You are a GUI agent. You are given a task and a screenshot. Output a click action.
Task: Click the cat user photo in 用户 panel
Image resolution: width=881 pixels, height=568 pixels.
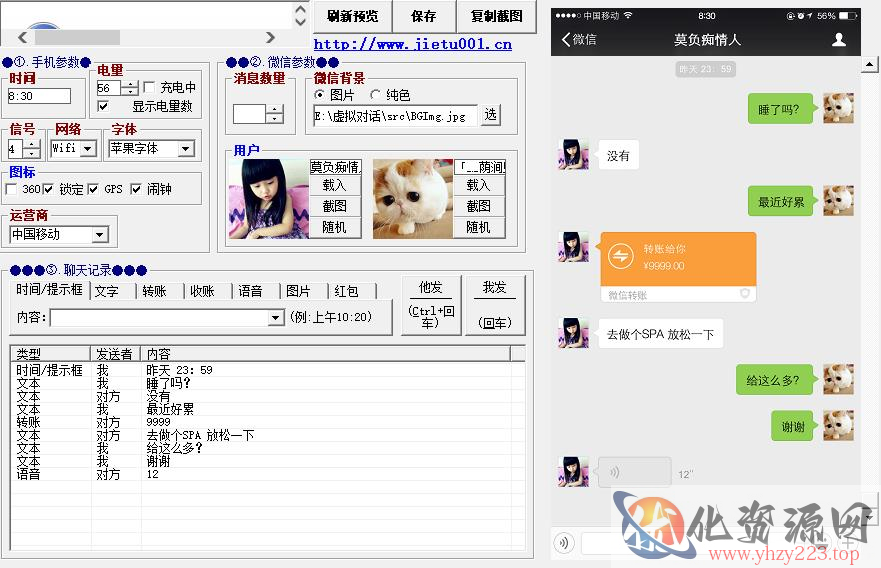coord(413,199)
